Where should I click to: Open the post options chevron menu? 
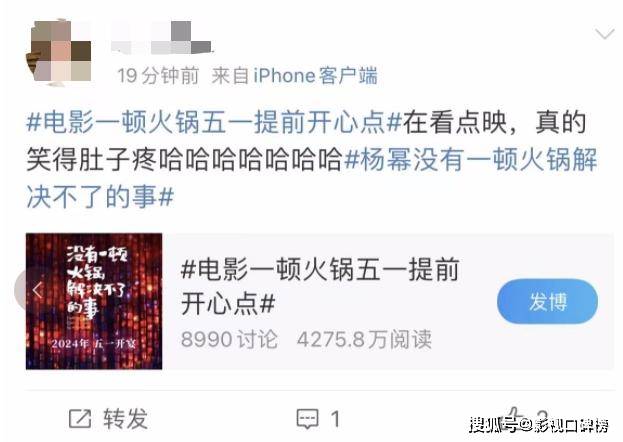pos(605,34)
